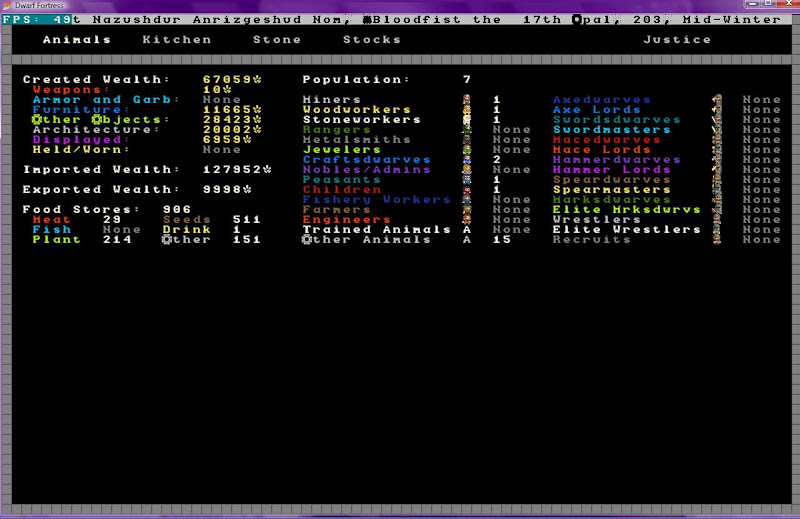Viewport: 800px width, 519px height.
Task: Click the Stoneworkers dwarf icon
Action: click(x=467, y=119)
